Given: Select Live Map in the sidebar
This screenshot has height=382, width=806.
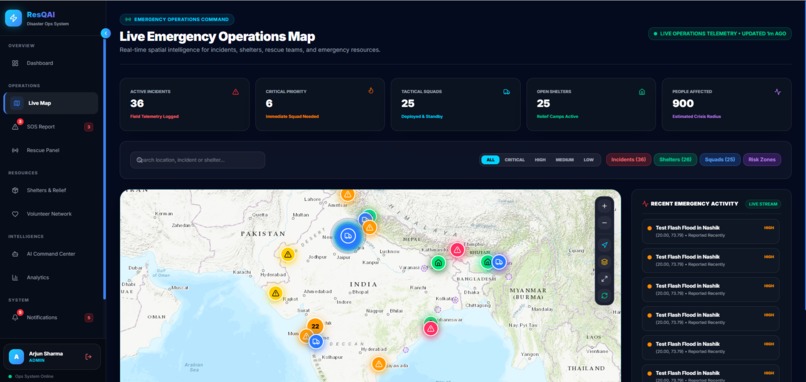Looking at the screenshot, I should coord(50,103).
